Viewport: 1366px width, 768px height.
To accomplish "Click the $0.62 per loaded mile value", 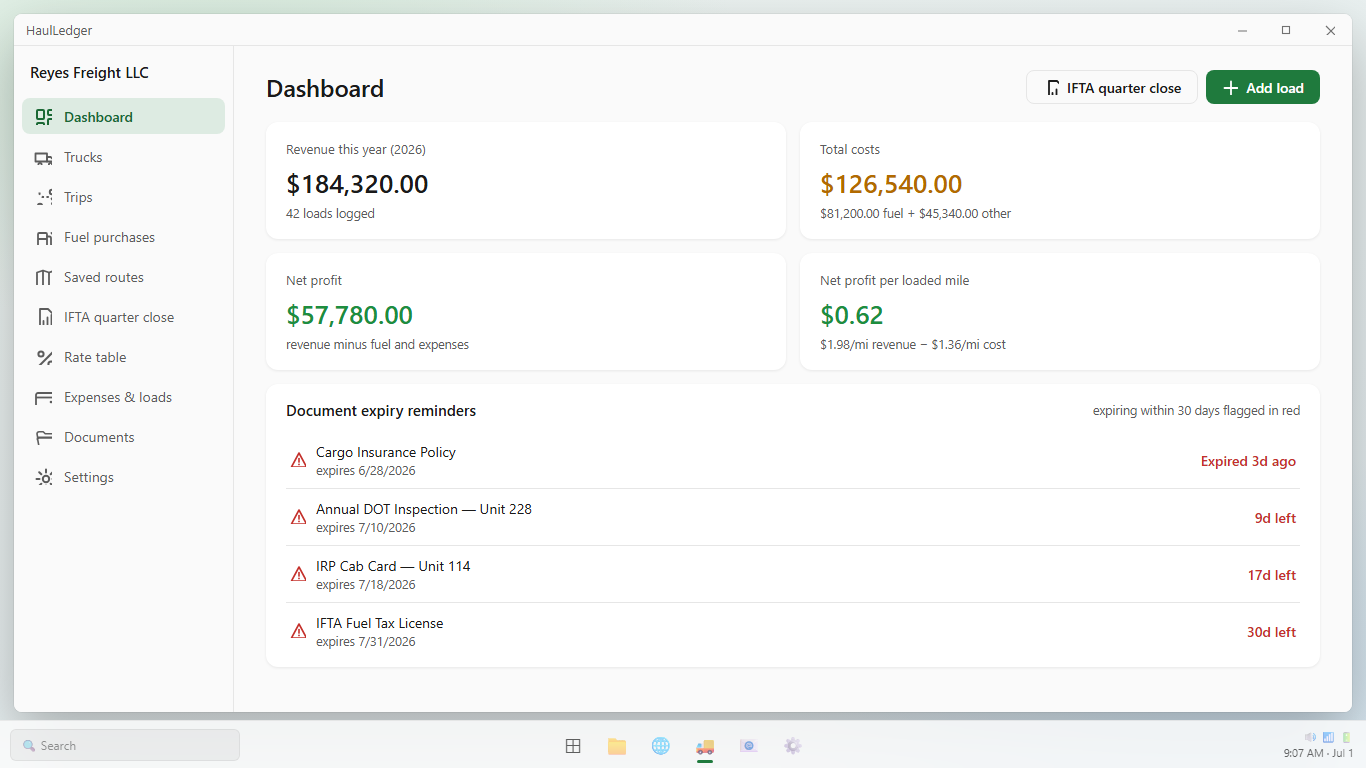I will (x=852, y=315).
